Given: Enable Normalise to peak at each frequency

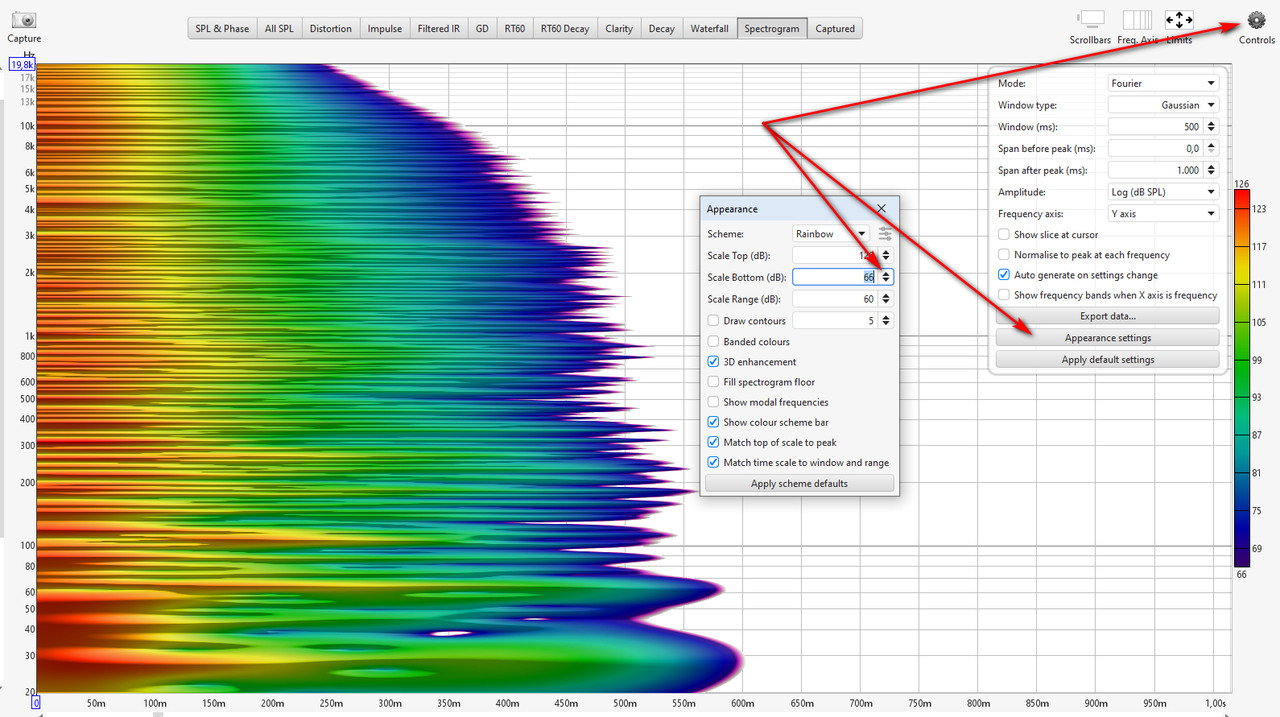Looking at the screenshot, I should pyautogui.click(x=1004, y=255).
